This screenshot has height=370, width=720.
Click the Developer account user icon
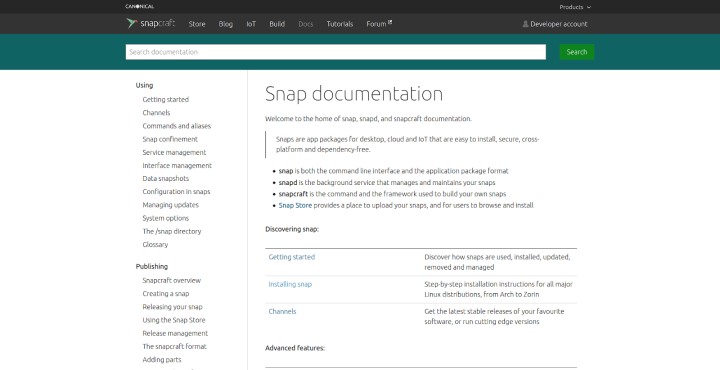tap(525, 24)
